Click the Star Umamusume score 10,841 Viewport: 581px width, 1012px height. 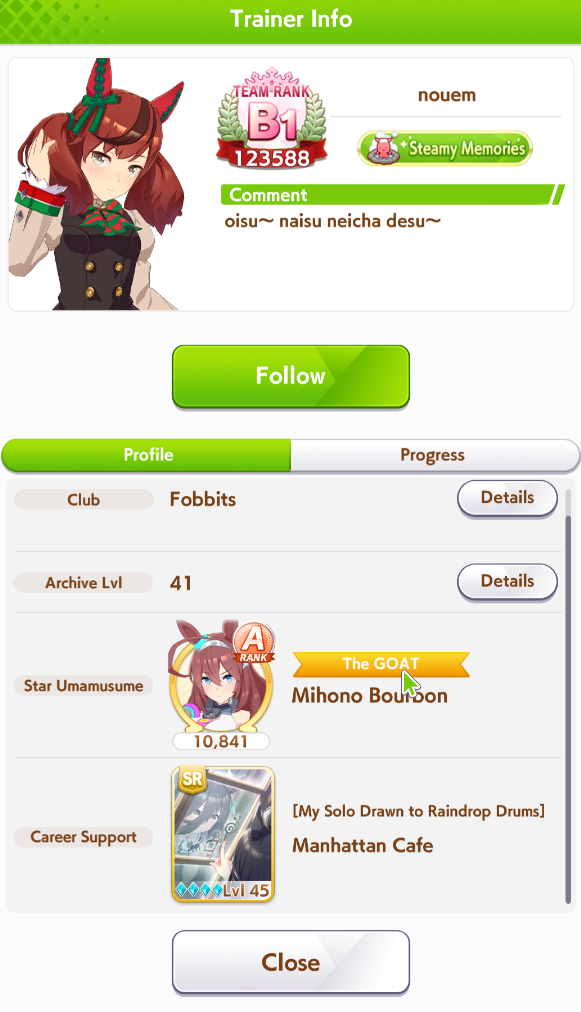221,742
